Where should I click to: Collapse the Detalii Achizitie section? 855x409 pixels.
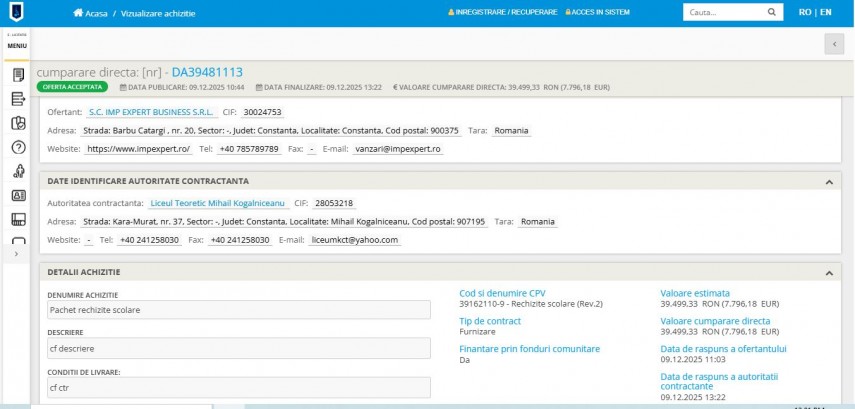tap(827, 272)
